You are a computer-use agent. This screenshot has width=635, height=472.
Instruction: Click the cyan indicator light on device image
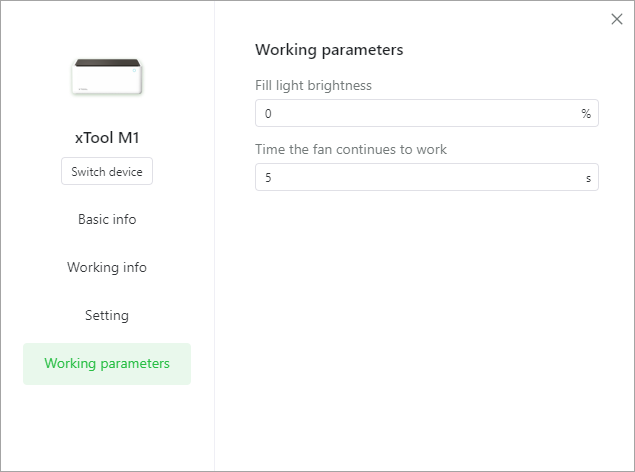pos(134,70)
